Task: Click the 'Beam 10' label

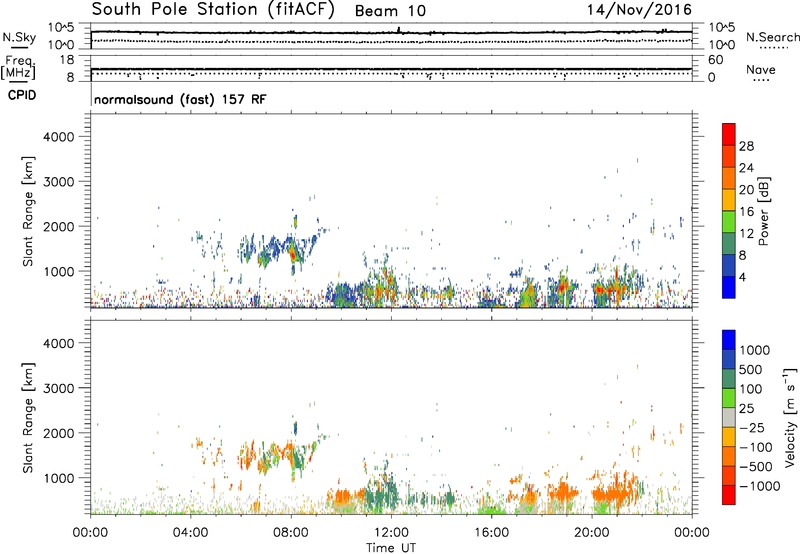Action: [390, 11]
